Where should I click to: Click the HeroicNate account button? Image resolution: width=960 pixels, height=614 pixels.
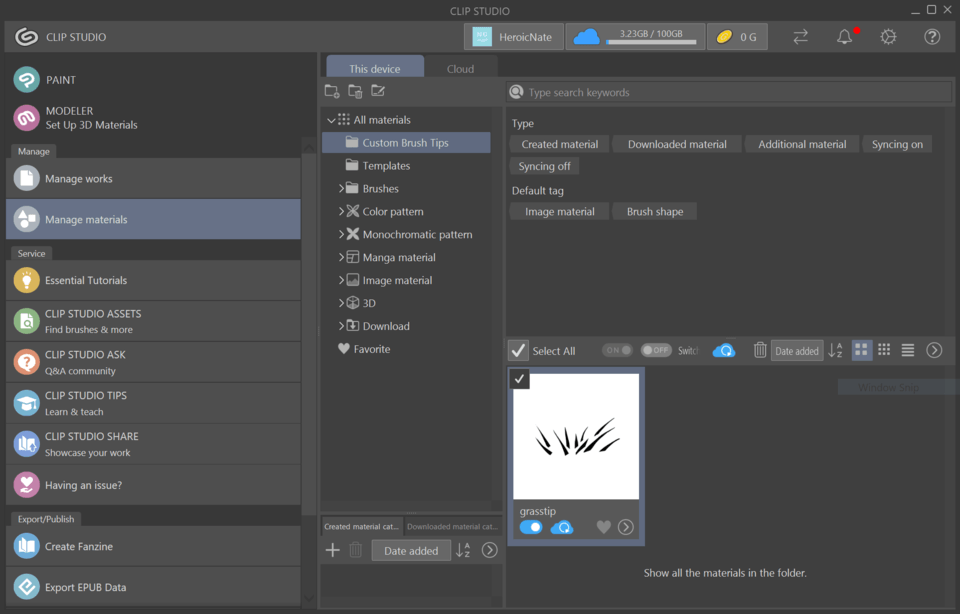click(513, 37)
